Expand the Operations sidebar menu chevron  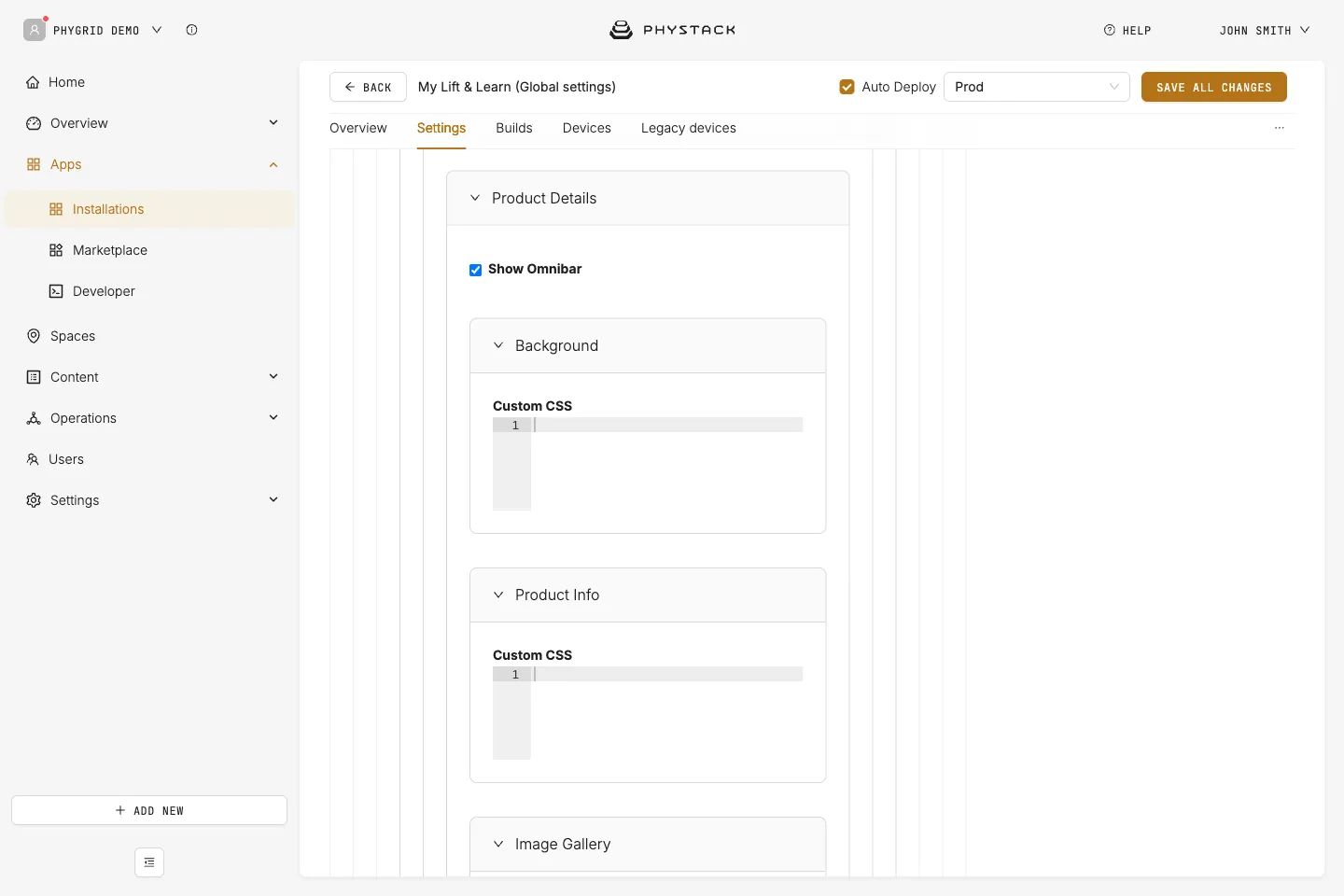pyautogui.click(x=273, y=417)
